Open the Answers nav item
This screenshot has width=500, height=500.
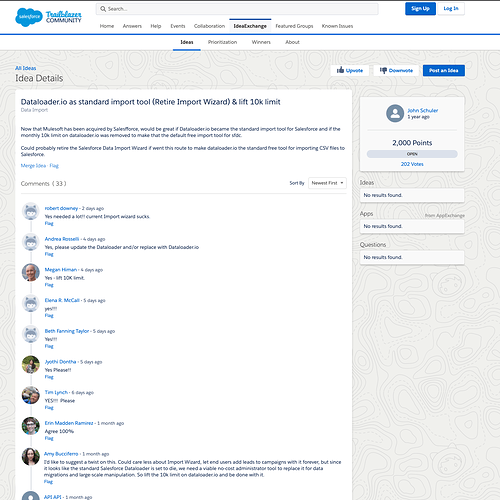132,26
